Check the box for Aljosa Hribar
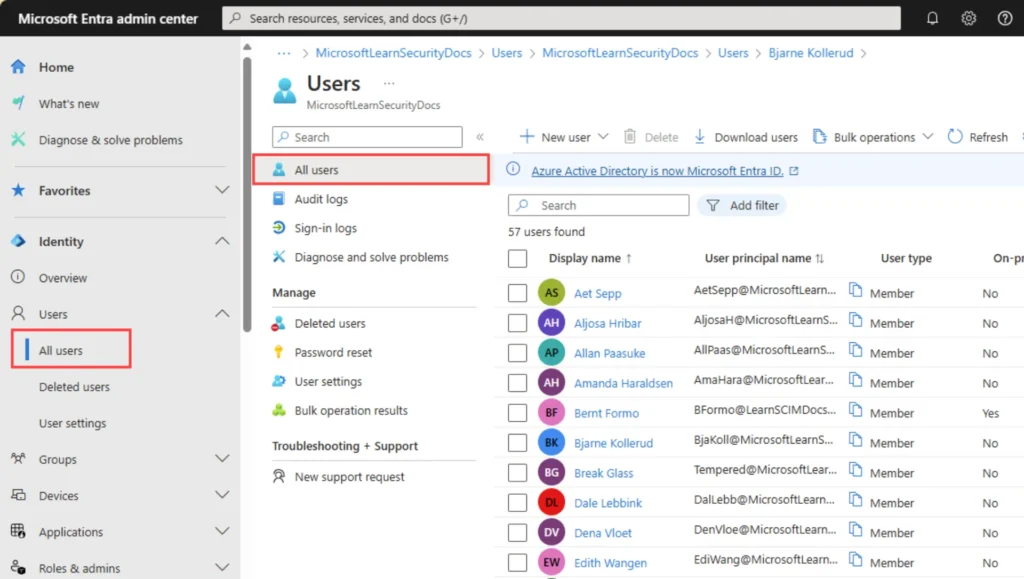The image size is (1024, 579). 517,322
